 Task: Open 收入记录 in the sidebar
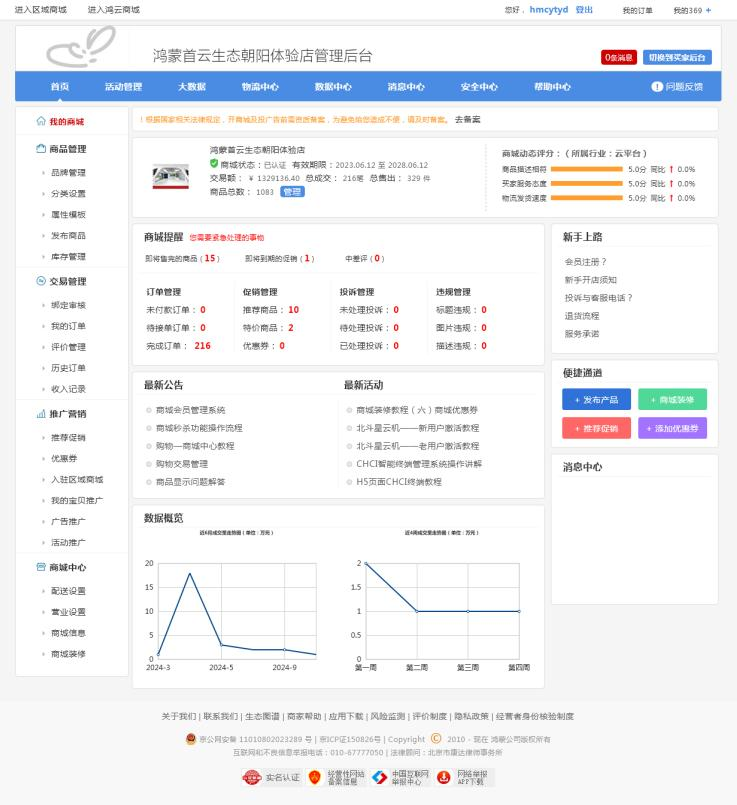coord(68,389)
